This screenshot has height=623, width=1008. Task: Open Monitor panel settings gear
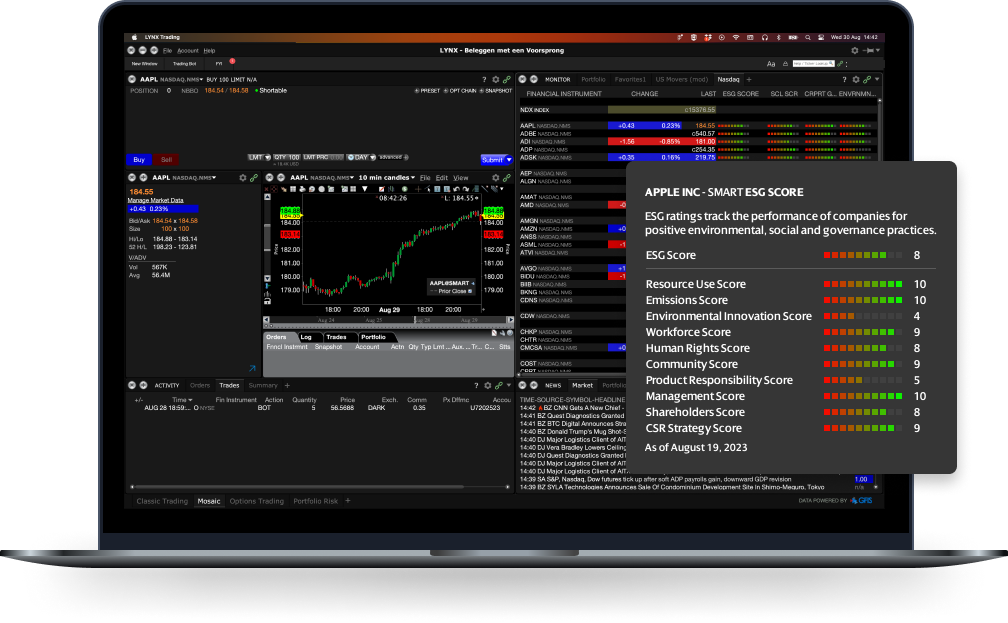856,80
